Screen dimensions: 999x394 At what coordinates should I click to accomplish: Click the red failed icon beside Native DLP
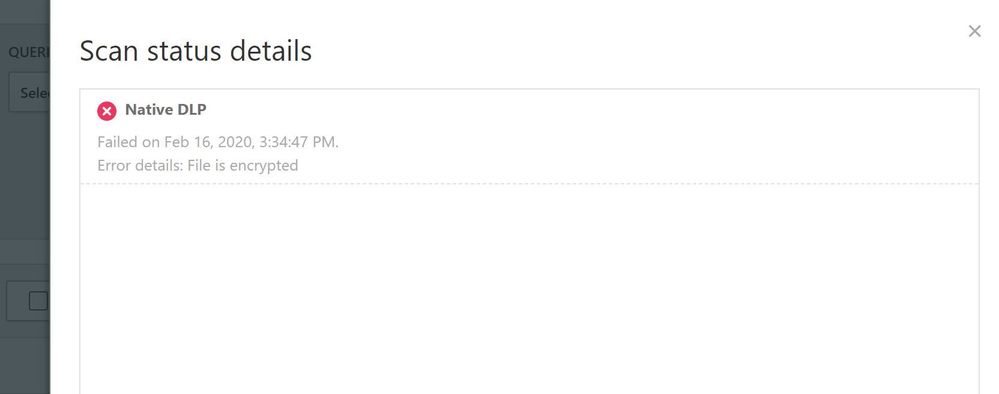(106, 111)
